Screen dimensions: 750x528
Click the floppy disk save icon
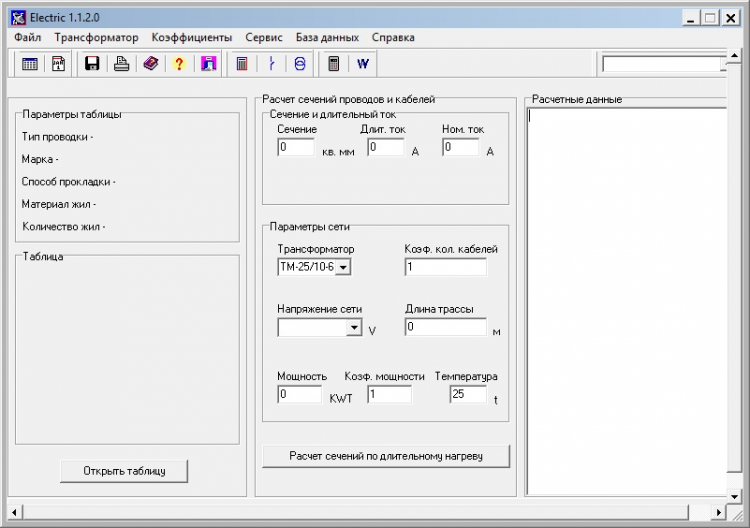click(x=92, y=64)
